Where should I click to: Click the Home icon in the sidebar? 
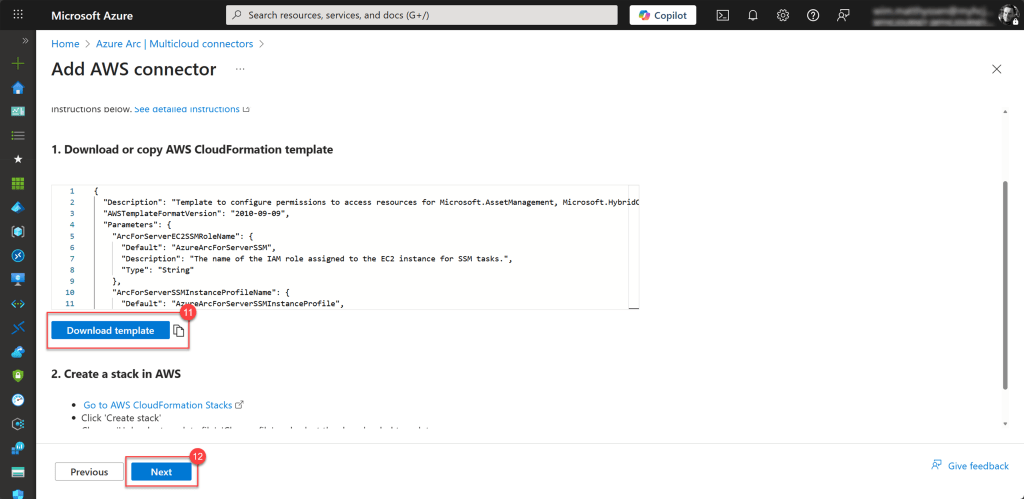pos(17,87)
